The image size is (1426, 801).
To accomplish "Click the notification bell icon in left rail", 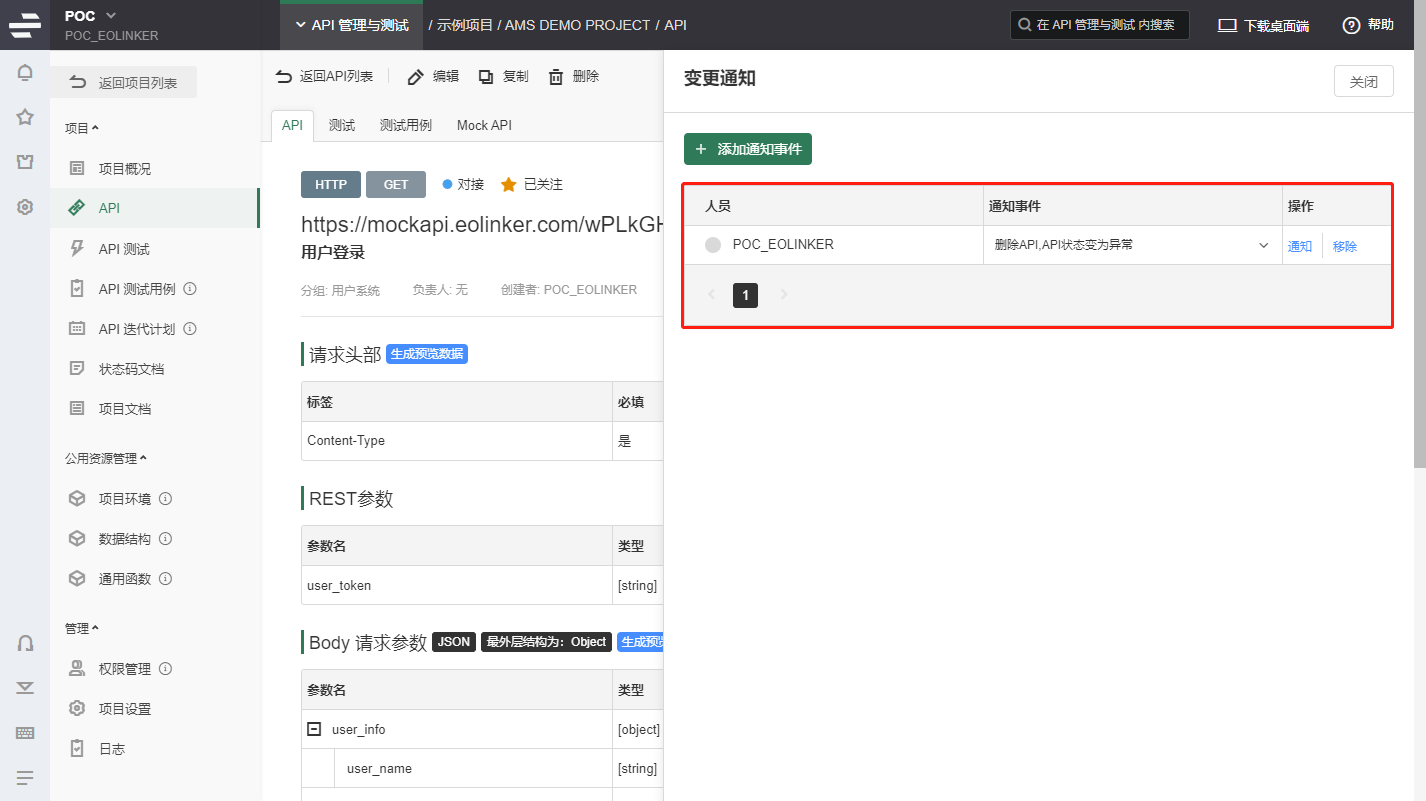I will pos(25,72).
